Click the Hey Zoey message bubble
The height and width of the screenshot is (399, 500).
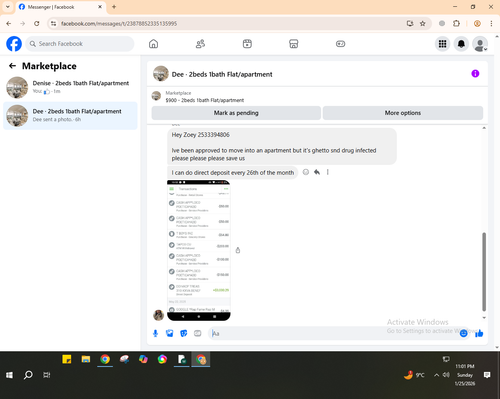[x=282, y=146]
